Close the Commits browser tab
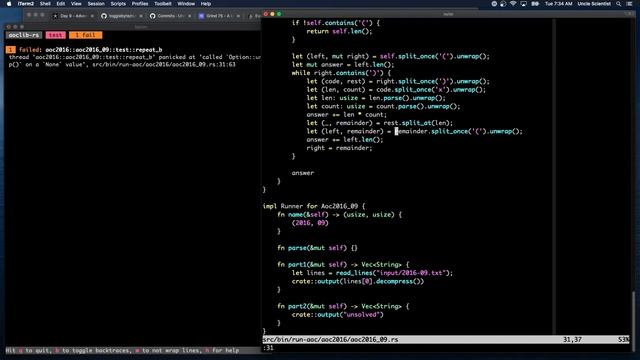Screen dimensions: 640x360 coord(189,16)
